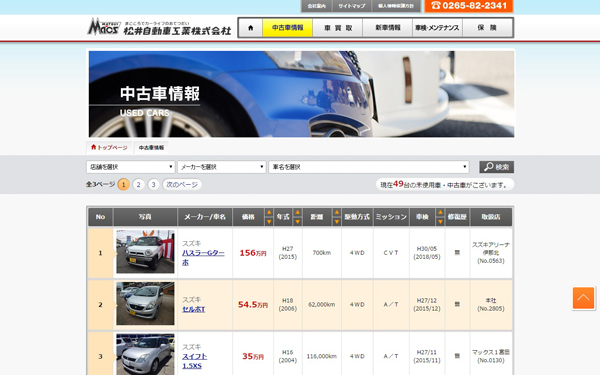Go to page 2 in pagination
This screenshot has height=375, width=600.
click(139, 184)
